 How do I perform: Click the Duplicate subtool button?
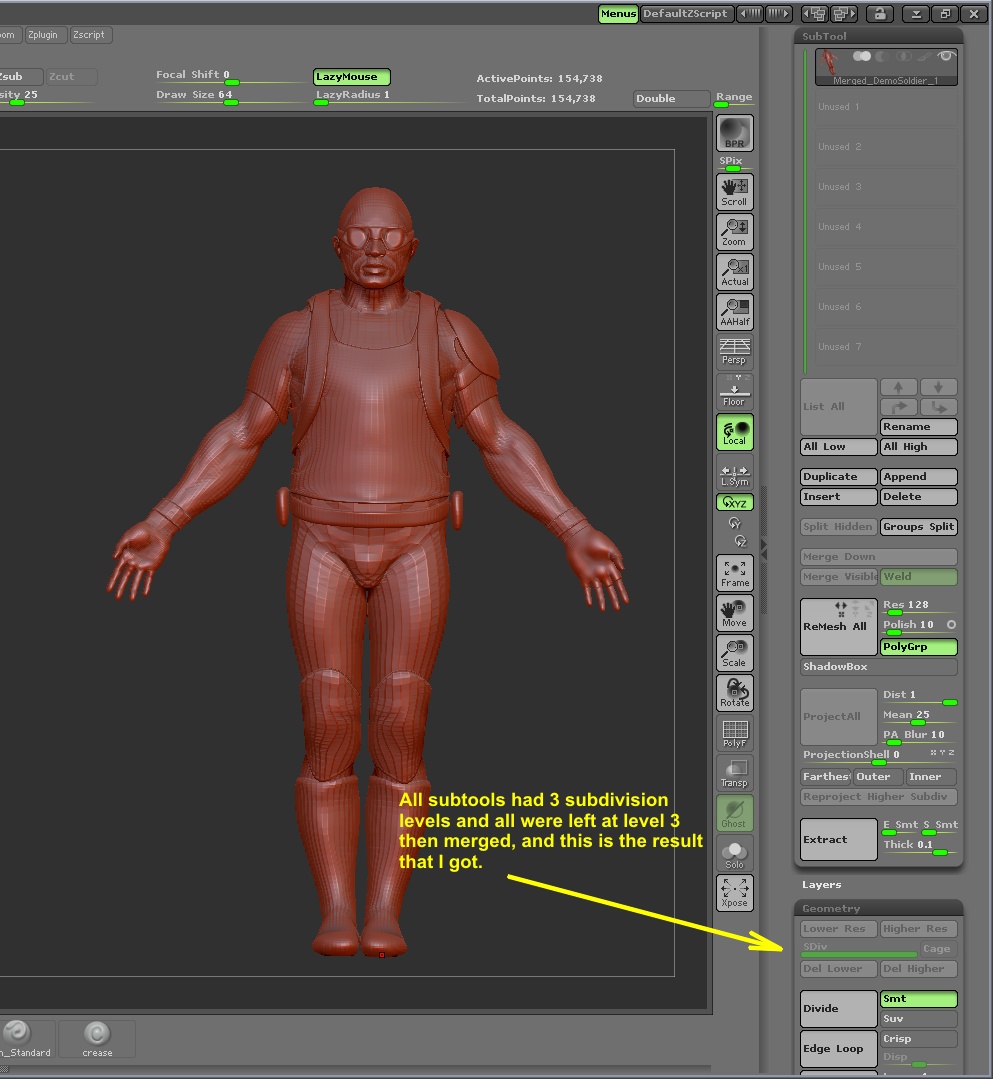click(839, 477)
